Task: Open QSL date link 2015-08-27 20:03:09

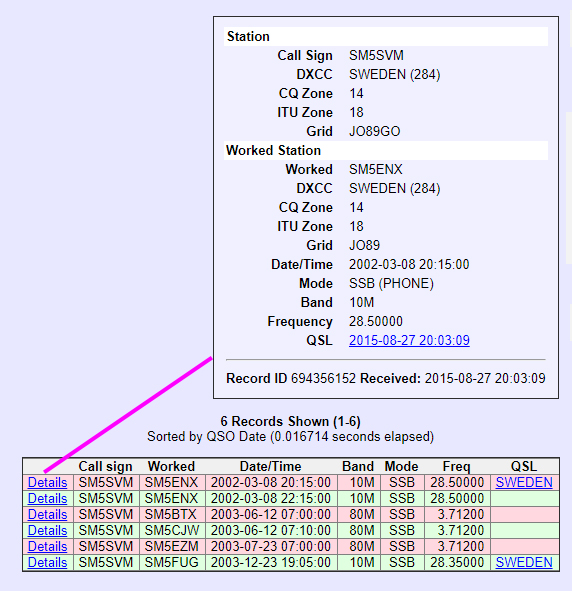Action: 409,340
